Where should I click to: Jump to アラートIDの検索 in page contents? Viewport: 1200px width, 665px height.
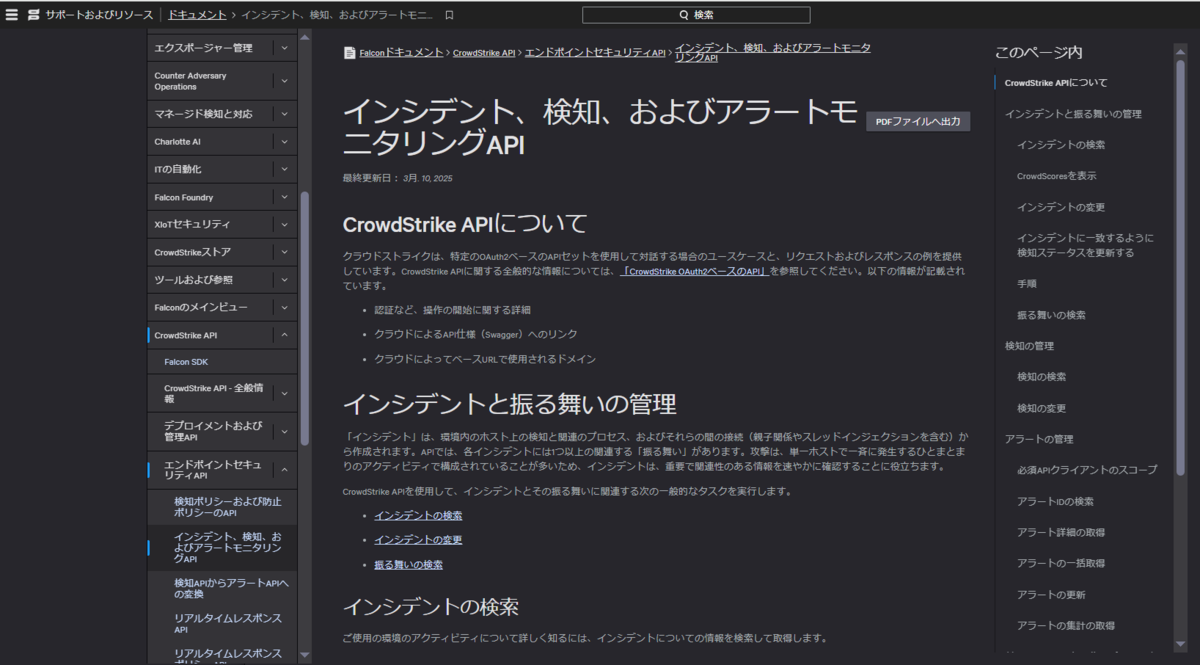pyautogui.click(x=1055, y=501)
